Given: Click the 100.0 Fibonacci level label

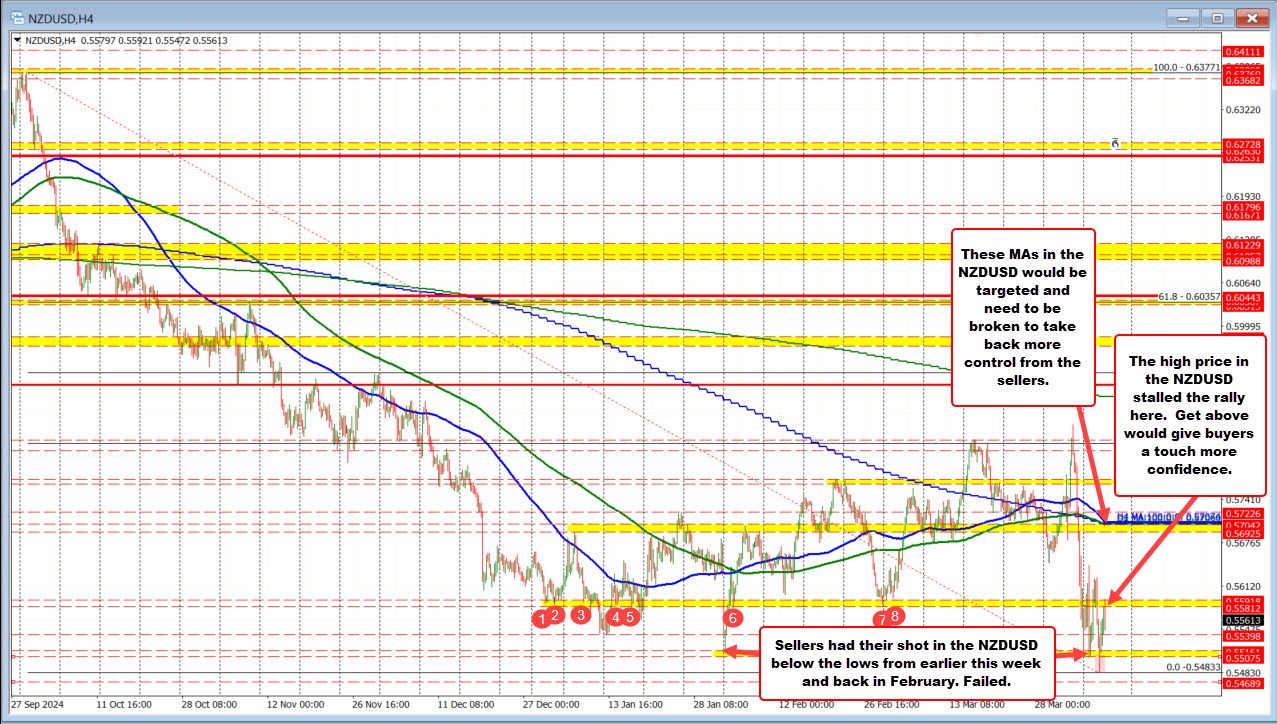Looking at the screenshot, I should click(1185, 67).
